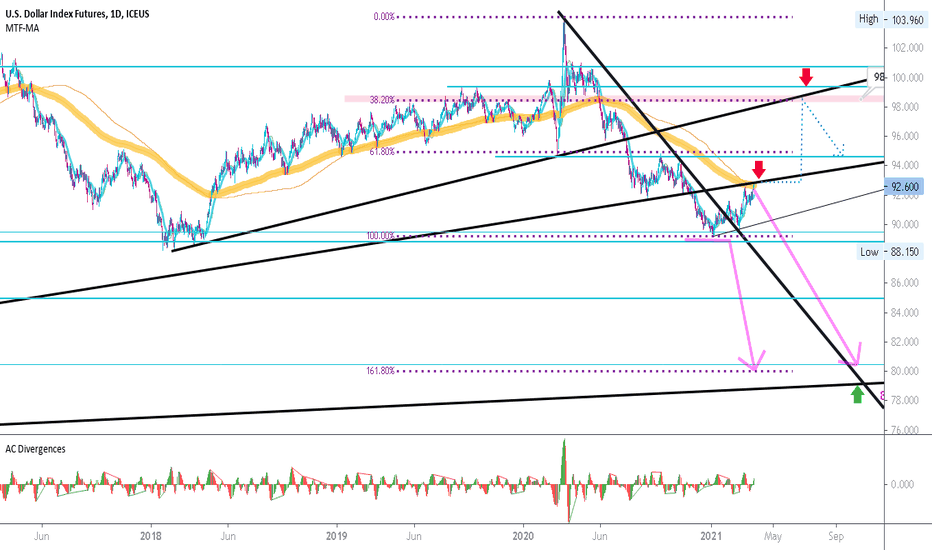932x550 pixels.
Task: Select the 92.600 current price tag
Action: pyautogui.click(x=904, y=187)
